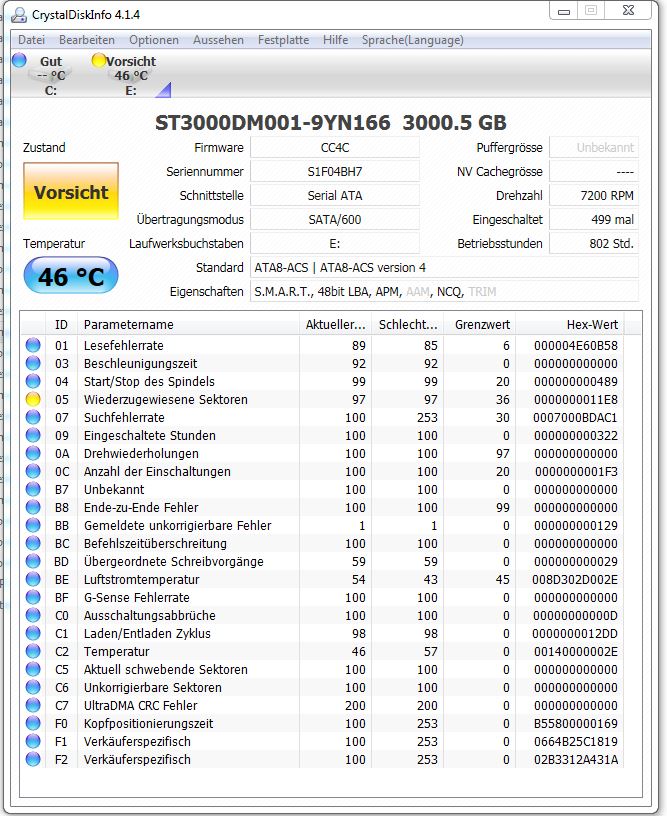The image size is (667, 816).
Task: Click the Standard field ATA8-ACS
Action: point(444,267)
